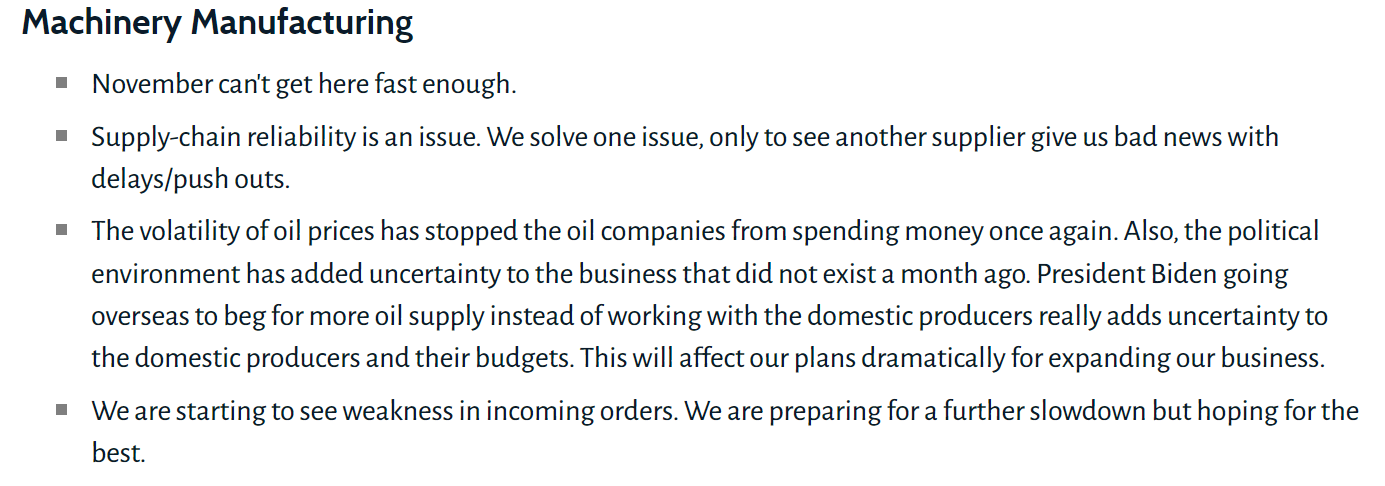Viewport: 1385px width, 486px height.
Task: Click the text delays/push outs
Action: click(x=188, y=179)
